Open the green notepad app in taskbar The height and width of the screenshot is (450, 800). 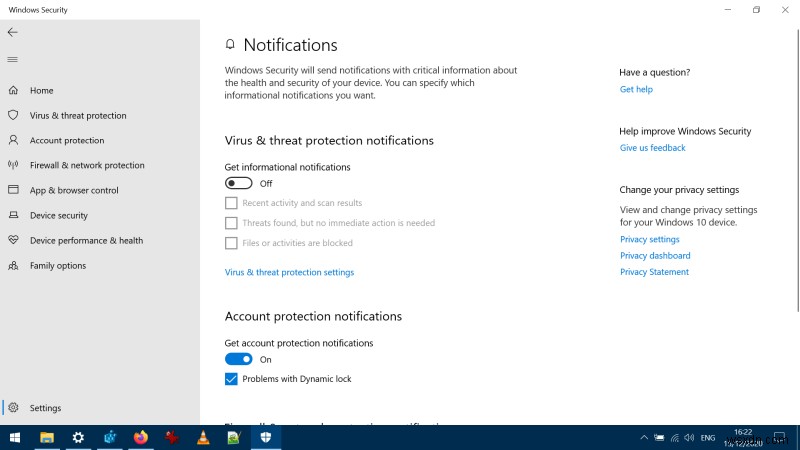(x=234, y=438)
